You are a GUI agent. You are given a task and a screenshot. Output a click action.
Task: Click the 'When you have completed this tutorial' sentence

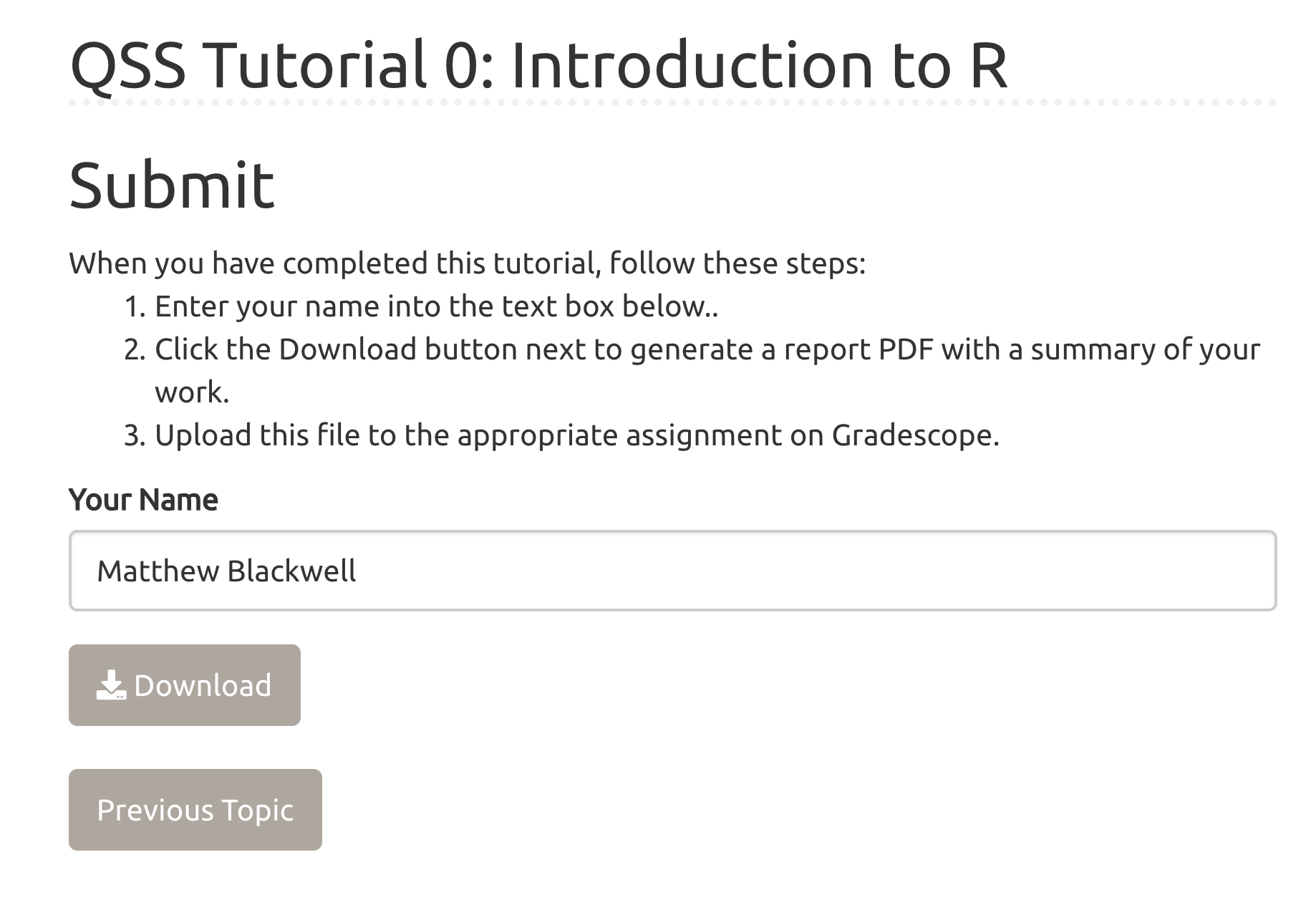(467, 263)
